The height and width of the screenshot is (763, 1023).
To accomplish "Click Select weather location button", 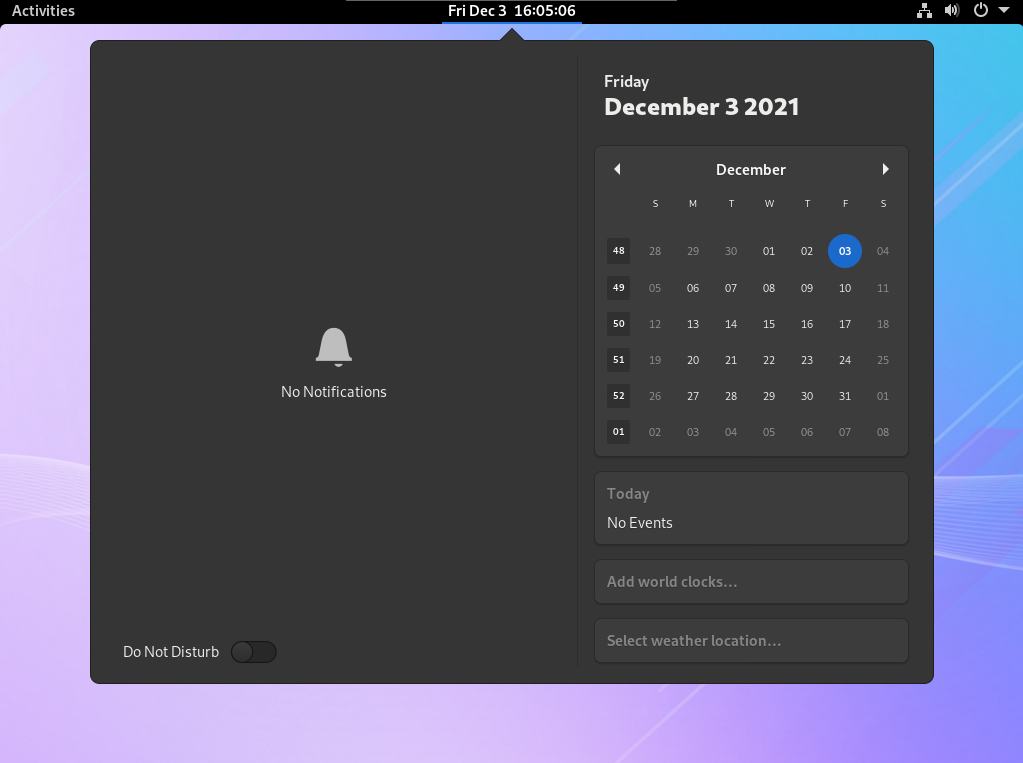I will click(751, 641).
